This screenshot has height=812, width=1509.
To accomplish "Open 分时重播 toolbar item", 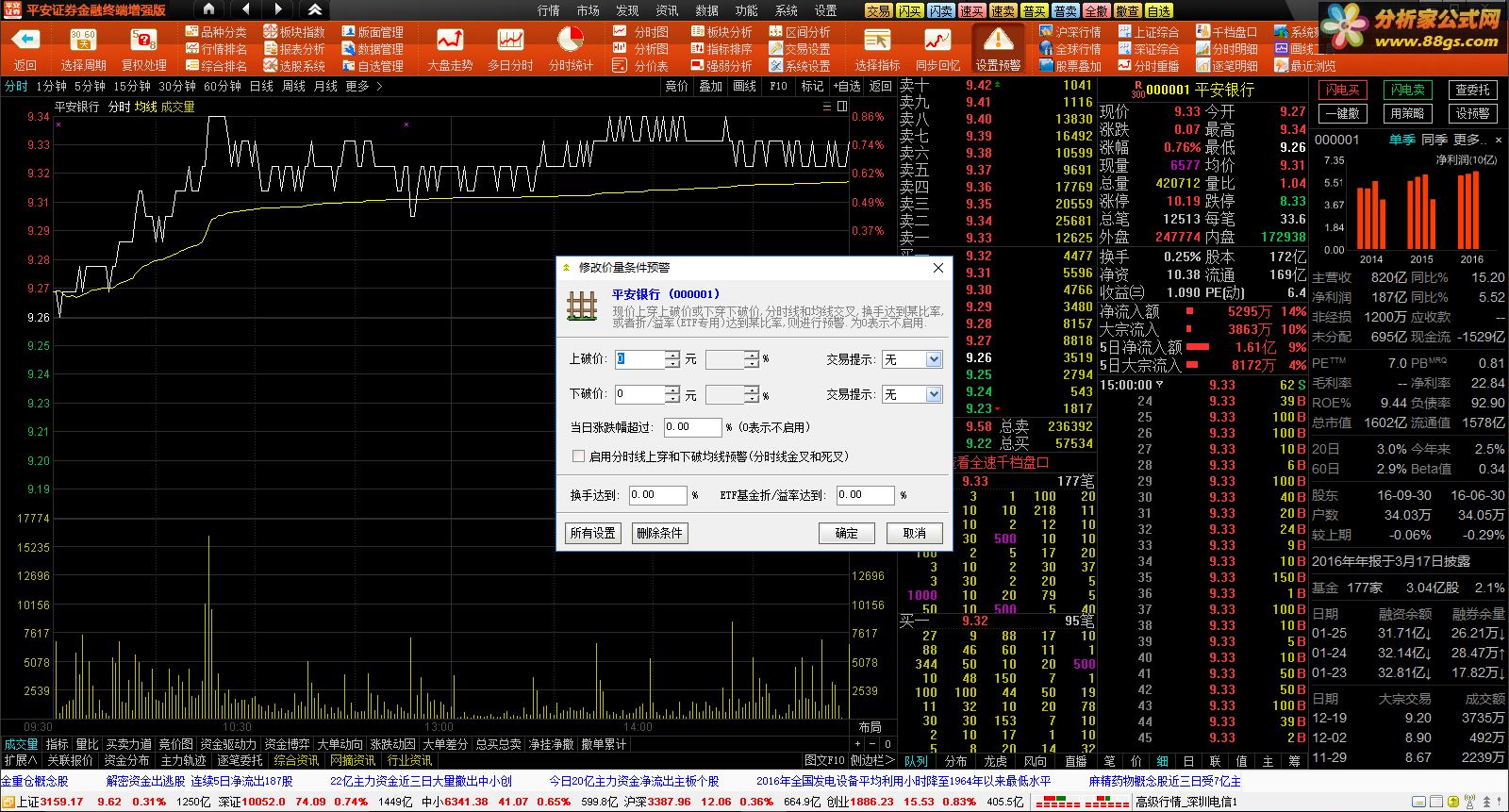I will [x=1149, y=66].
